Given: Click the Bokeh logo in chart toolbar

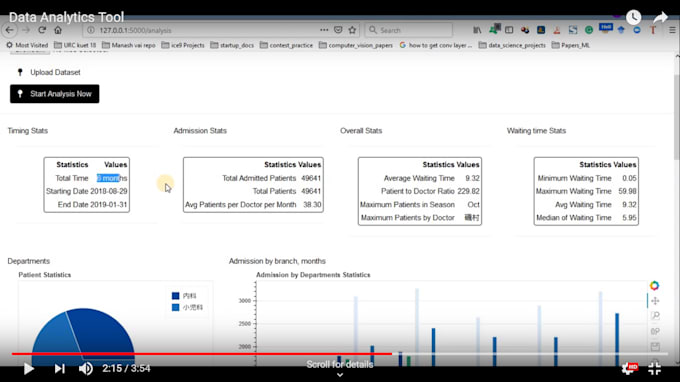Looking at the screenshot, I should click(654, 285).
